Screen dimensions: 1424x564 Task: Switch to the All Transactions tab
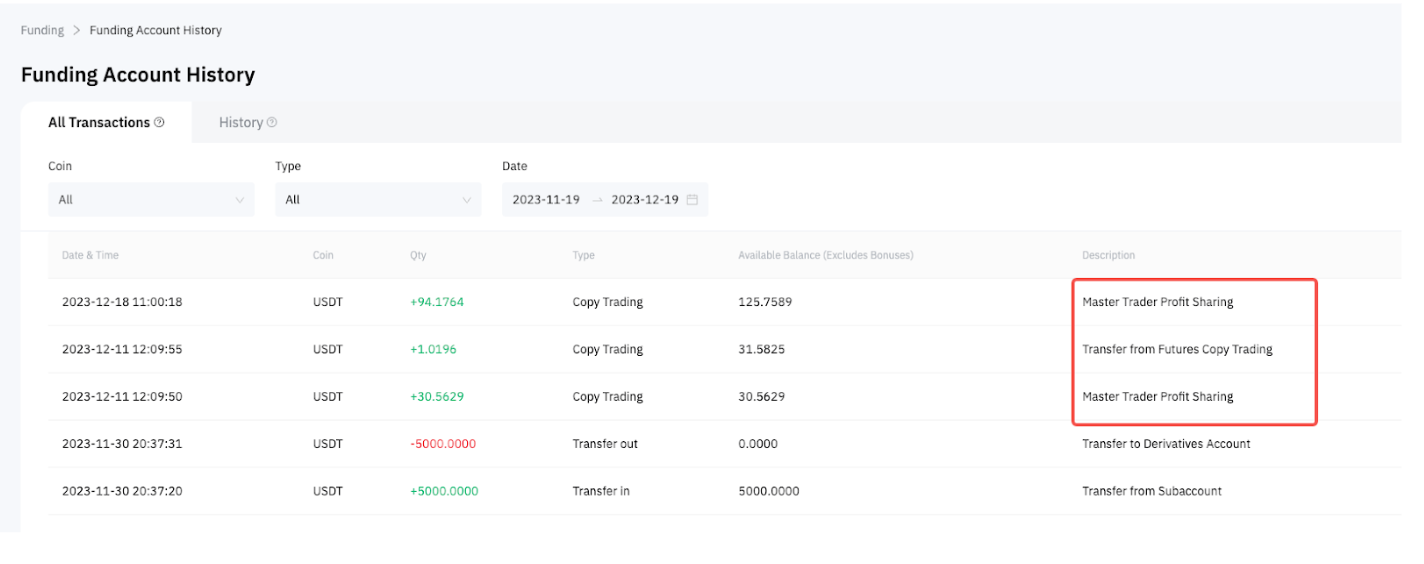click(99, 123)
